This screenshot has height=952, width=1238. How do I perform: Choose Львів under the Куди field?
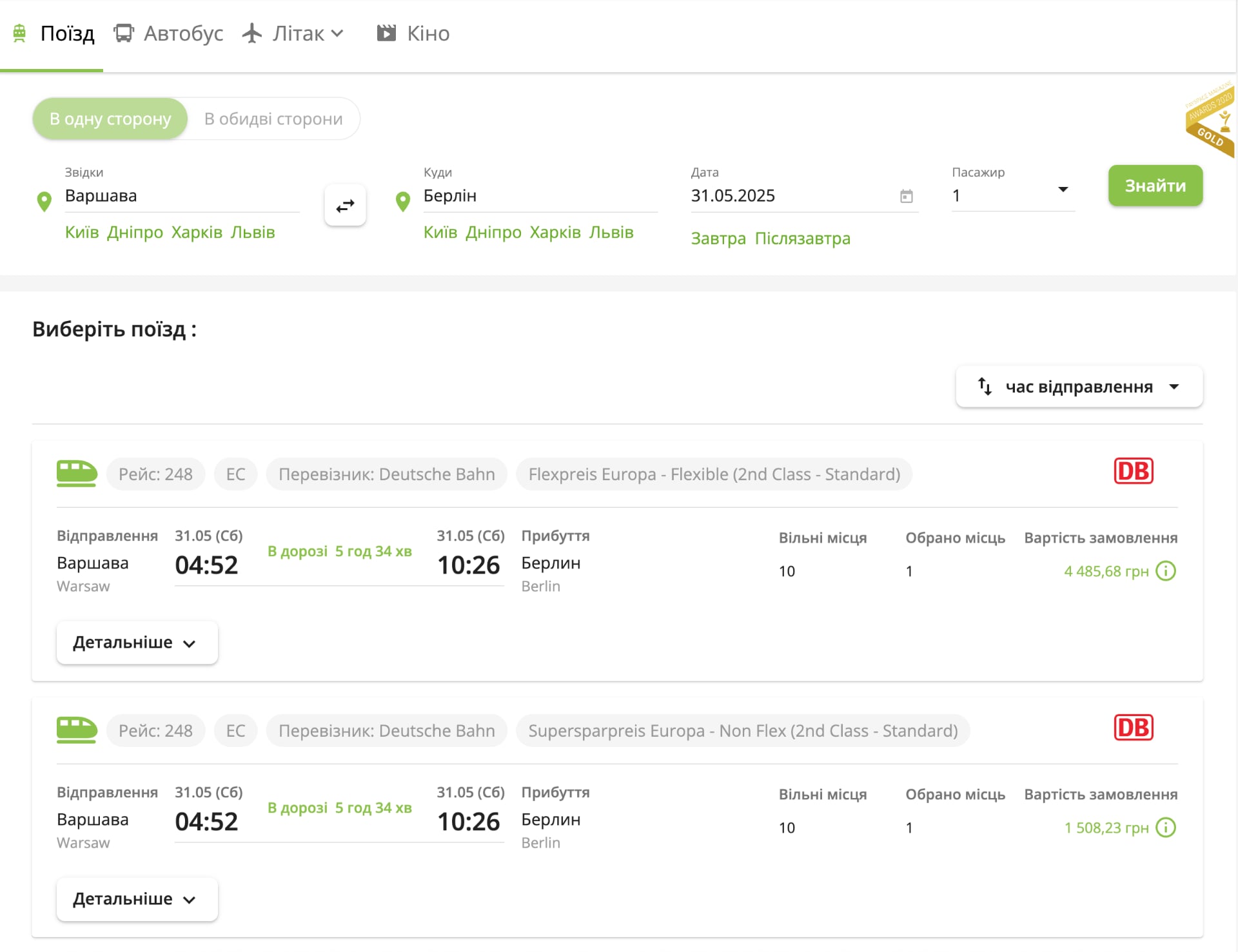611,232
